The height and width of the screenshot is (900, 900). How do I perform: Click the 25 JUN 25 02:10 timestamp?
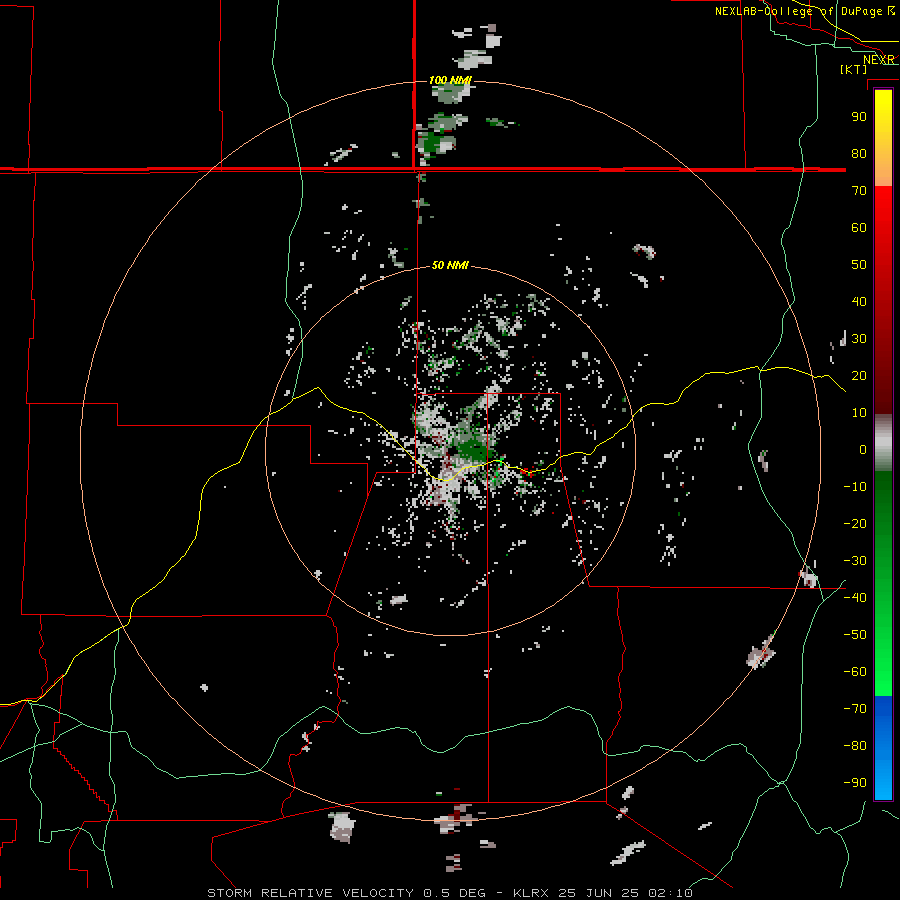click(x=626, y=893)
